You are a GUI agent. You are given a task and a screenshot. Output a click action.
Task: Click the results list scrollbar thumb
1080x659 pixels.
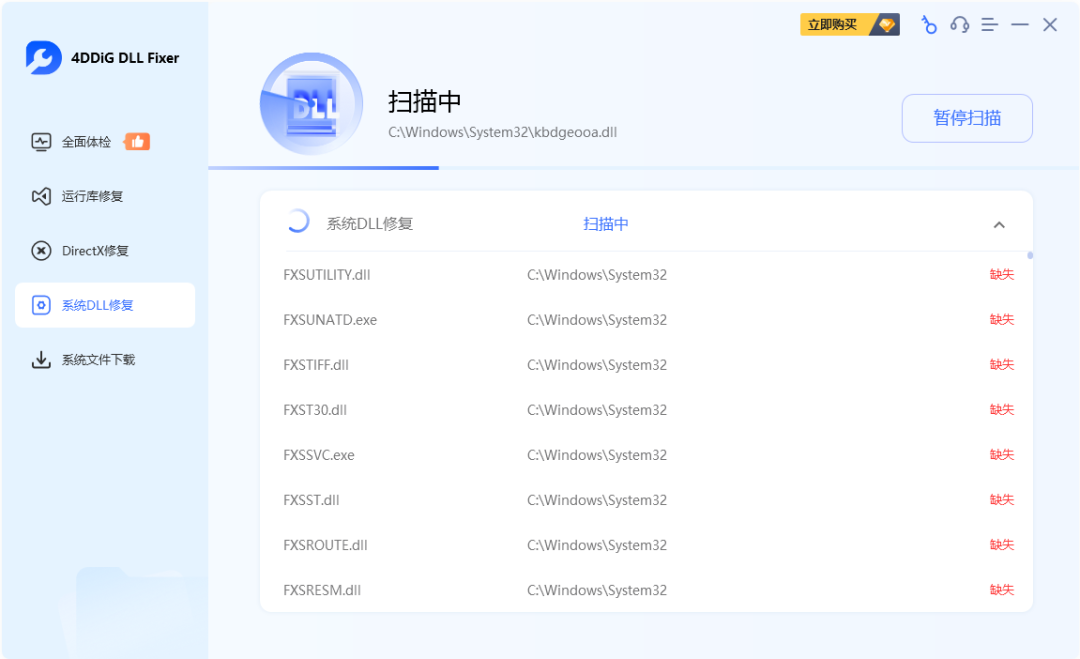[x=1030, y=255]
